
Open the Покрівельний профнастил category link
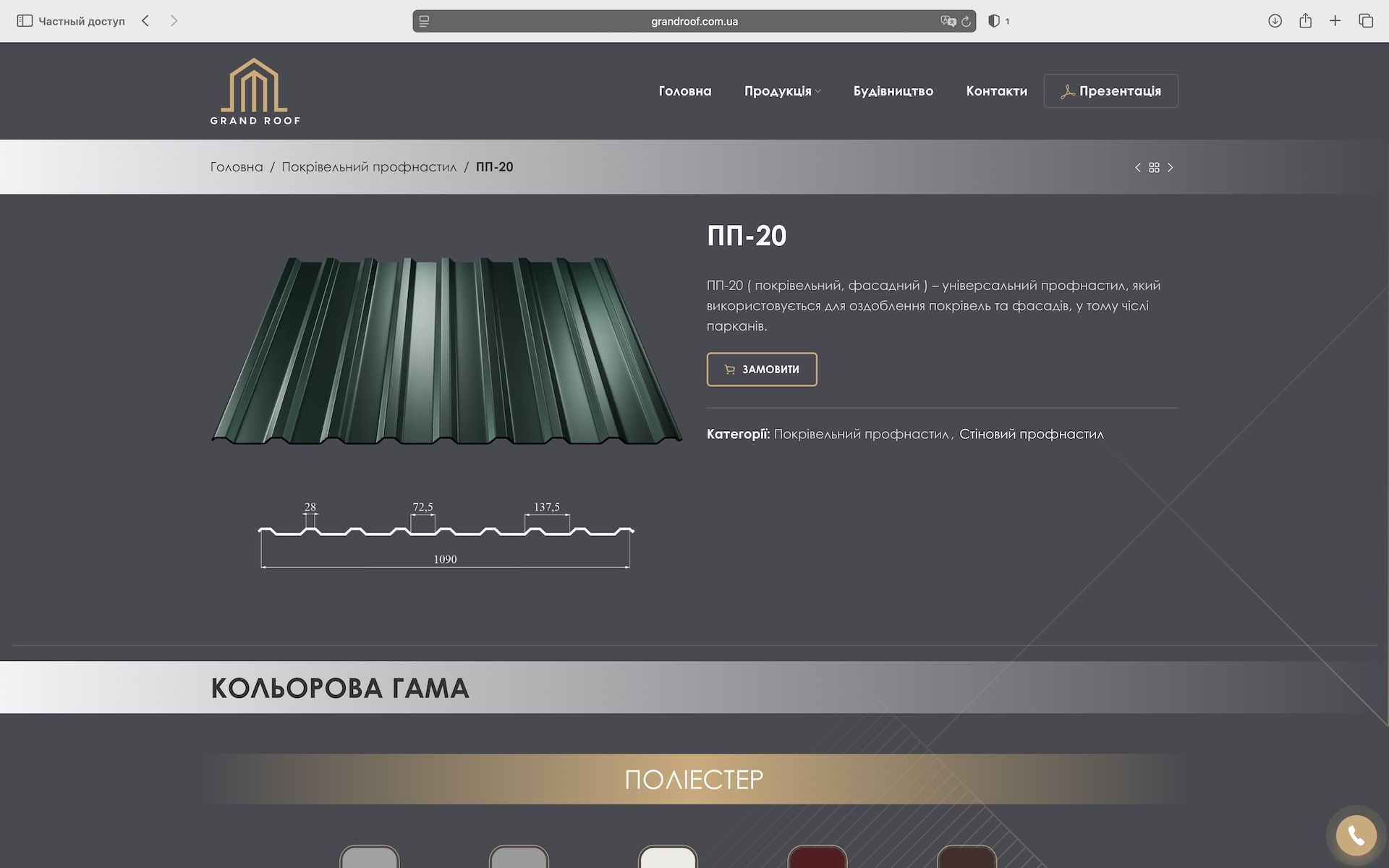coord(861,434)
